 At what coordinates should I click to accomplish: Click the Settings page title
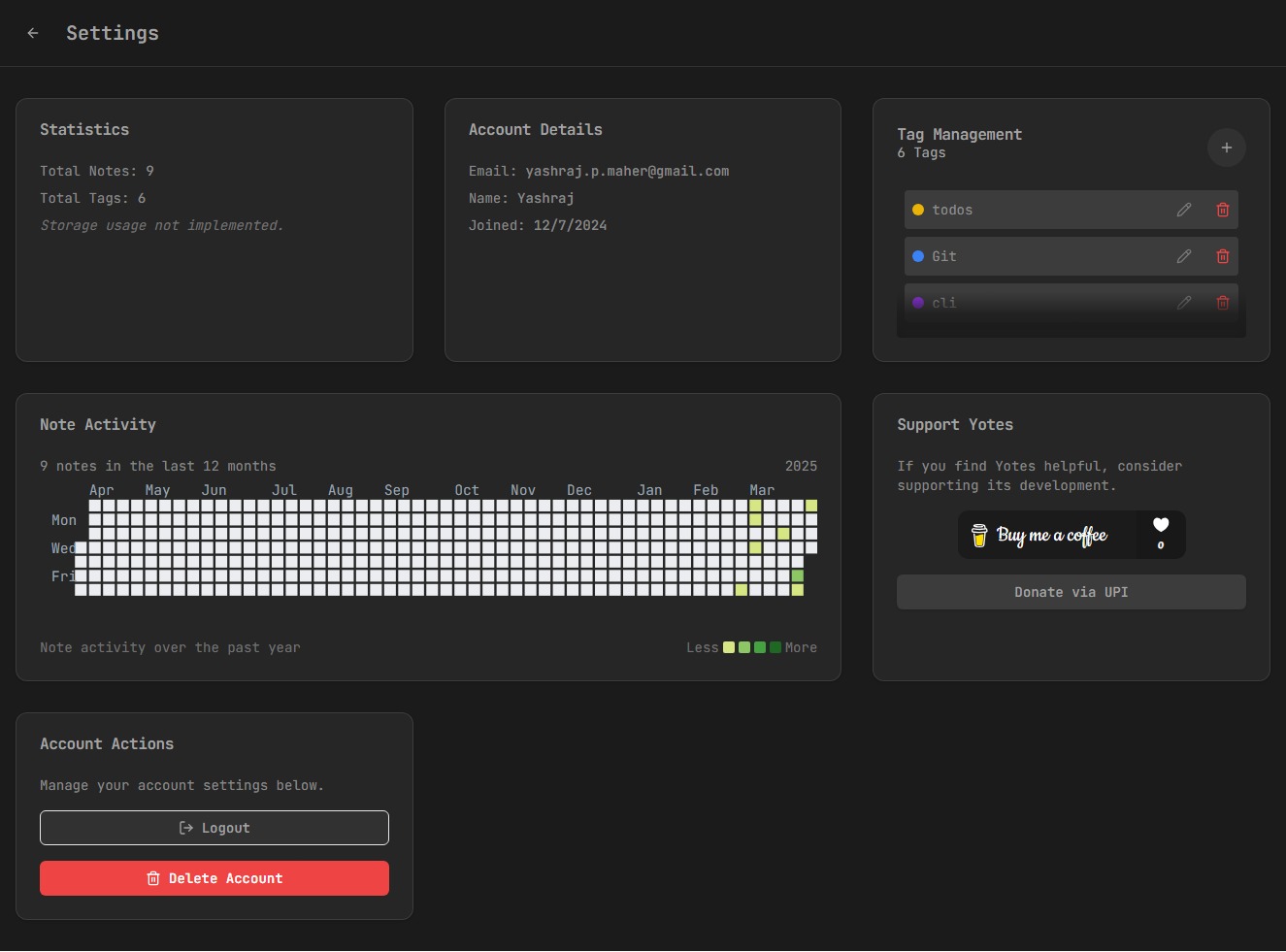113,33
